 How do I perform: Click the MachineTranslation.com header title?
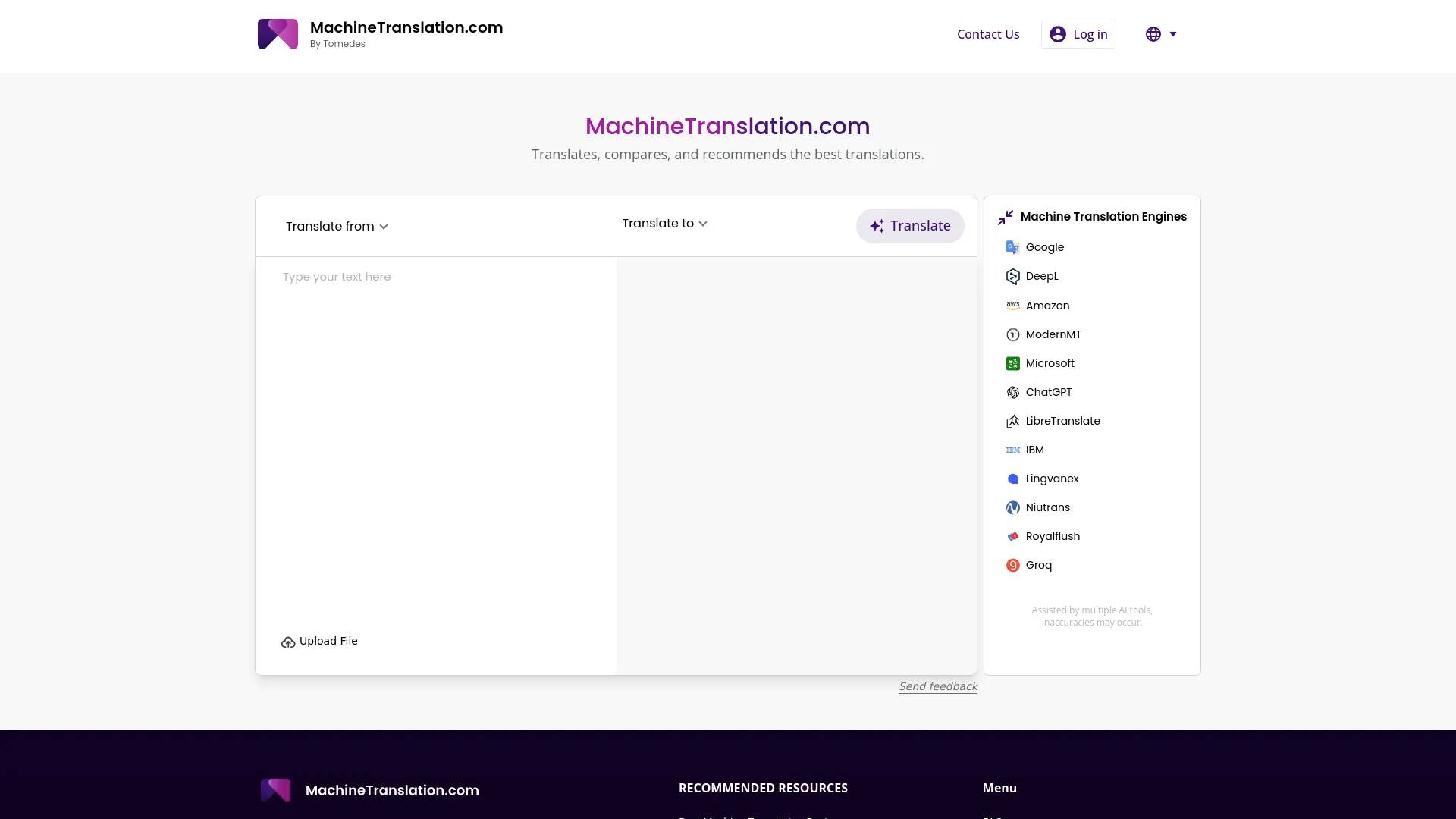[406, 27]
